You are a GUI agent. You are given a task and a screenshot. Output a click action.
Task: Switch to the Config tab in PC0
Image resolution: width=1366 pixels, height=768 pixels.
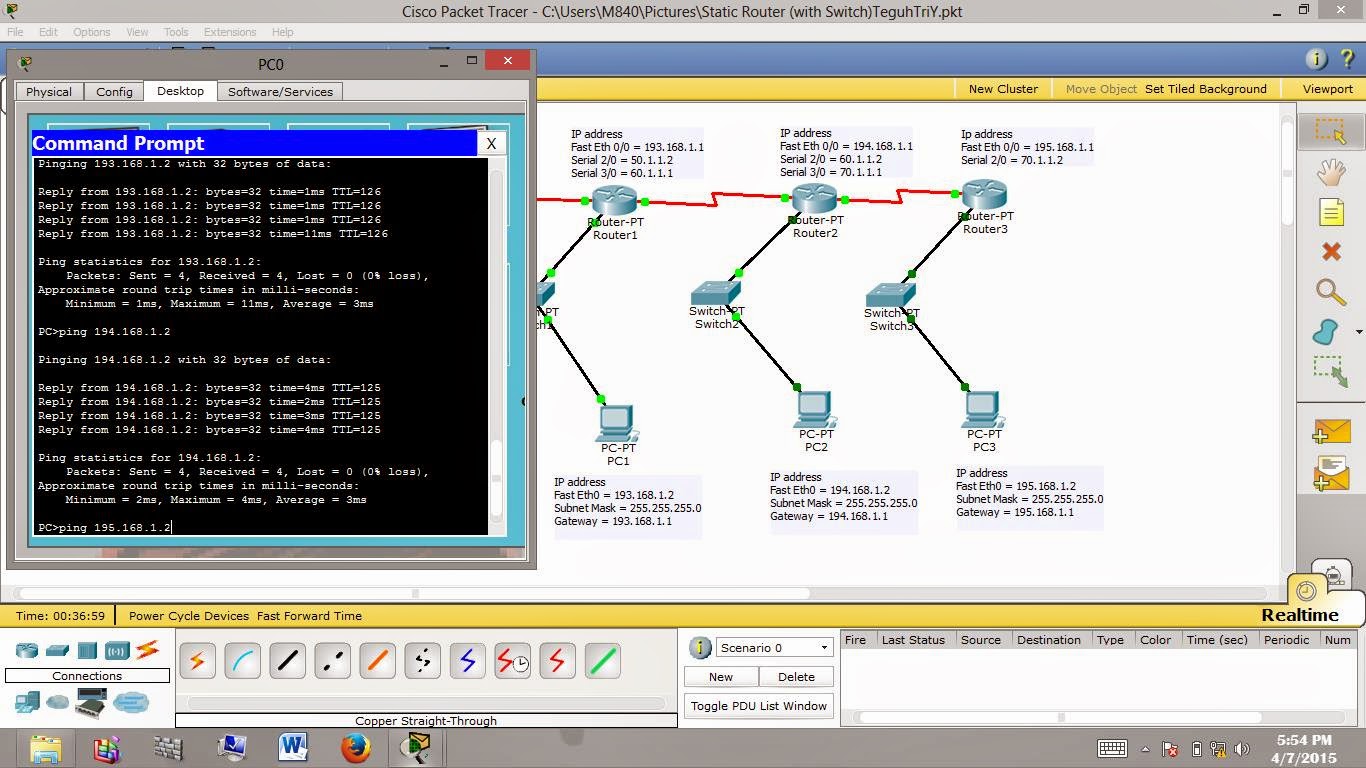(114, 92)
